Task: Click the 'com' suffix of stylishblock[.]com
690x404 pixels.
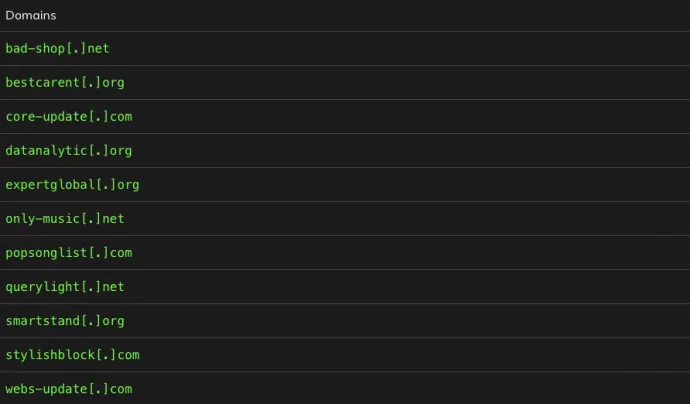Action: (128, 355)
